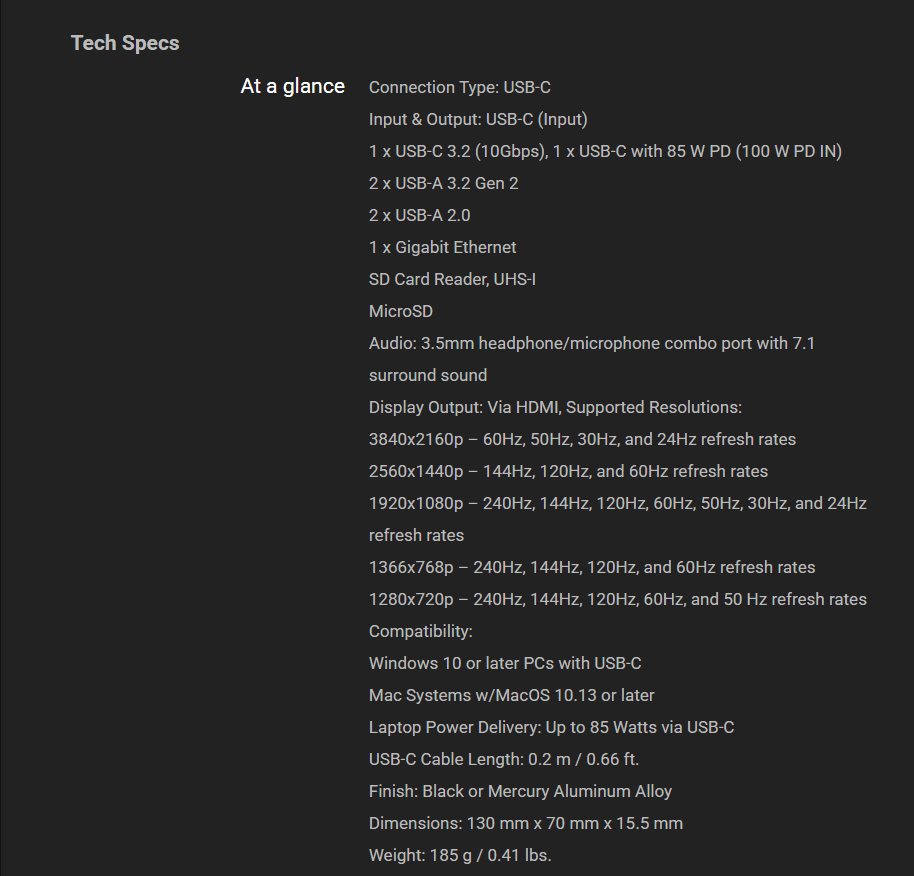Click the MacOS 10.13 compatibility line
The width and height of the screenshot is (914, 876).
click(x=511, y=696)
